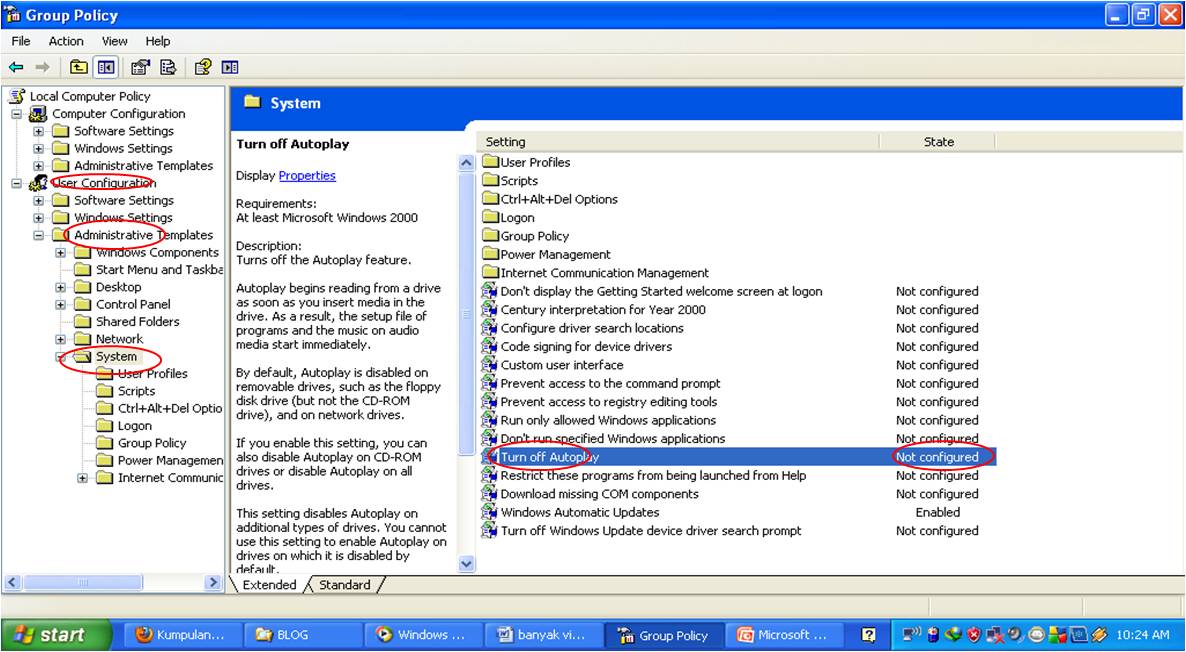The height and width of the screenshot is (652, 1186).
Task: Open the Firefox Kumpulan taskbar button
Action: tap(182, 635)
